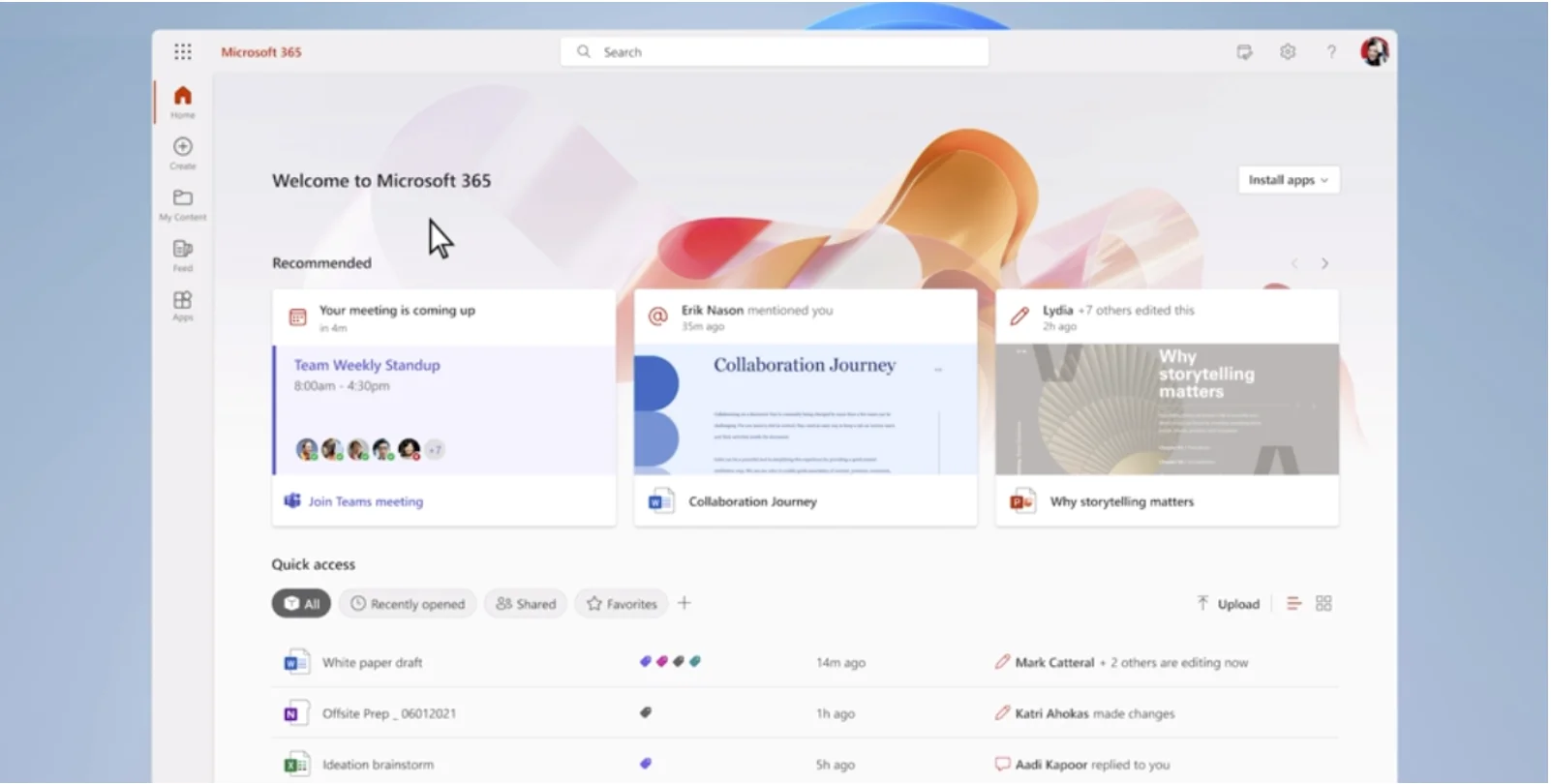
Task: Select the All filter in Quick access
Action: click(x=301, y=604)
